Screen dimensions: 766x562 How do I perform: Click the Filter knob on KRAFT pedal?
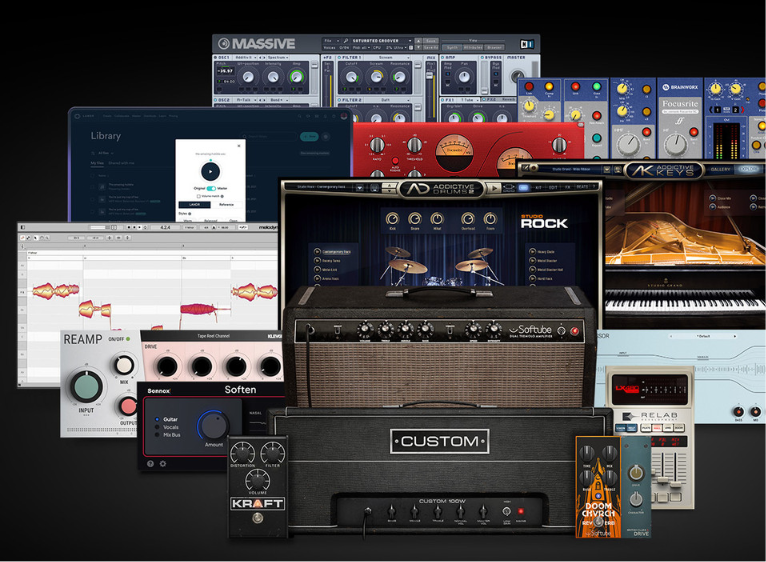click(x=273, y=452)
